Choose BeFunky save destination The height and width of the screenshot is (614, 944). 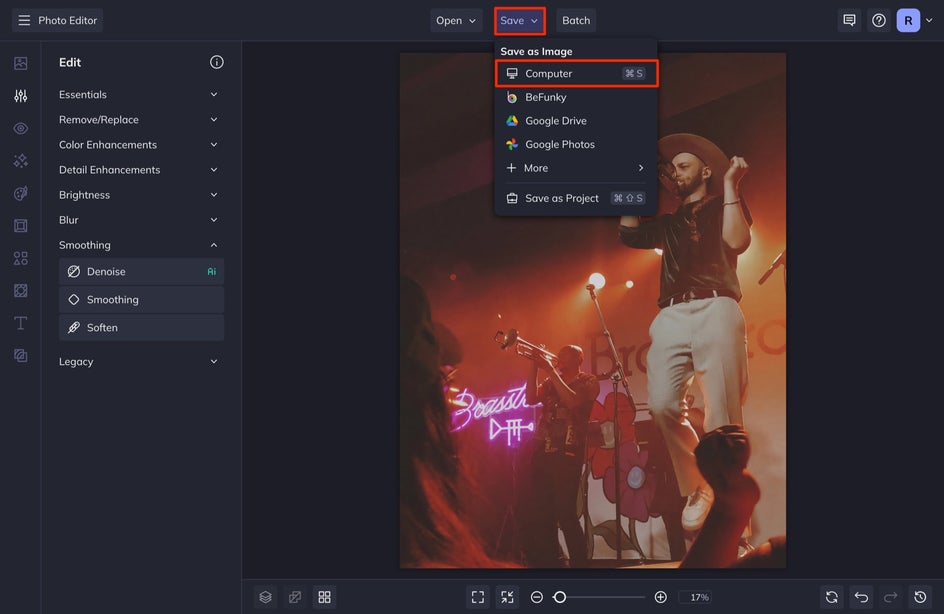click(576, 97)
